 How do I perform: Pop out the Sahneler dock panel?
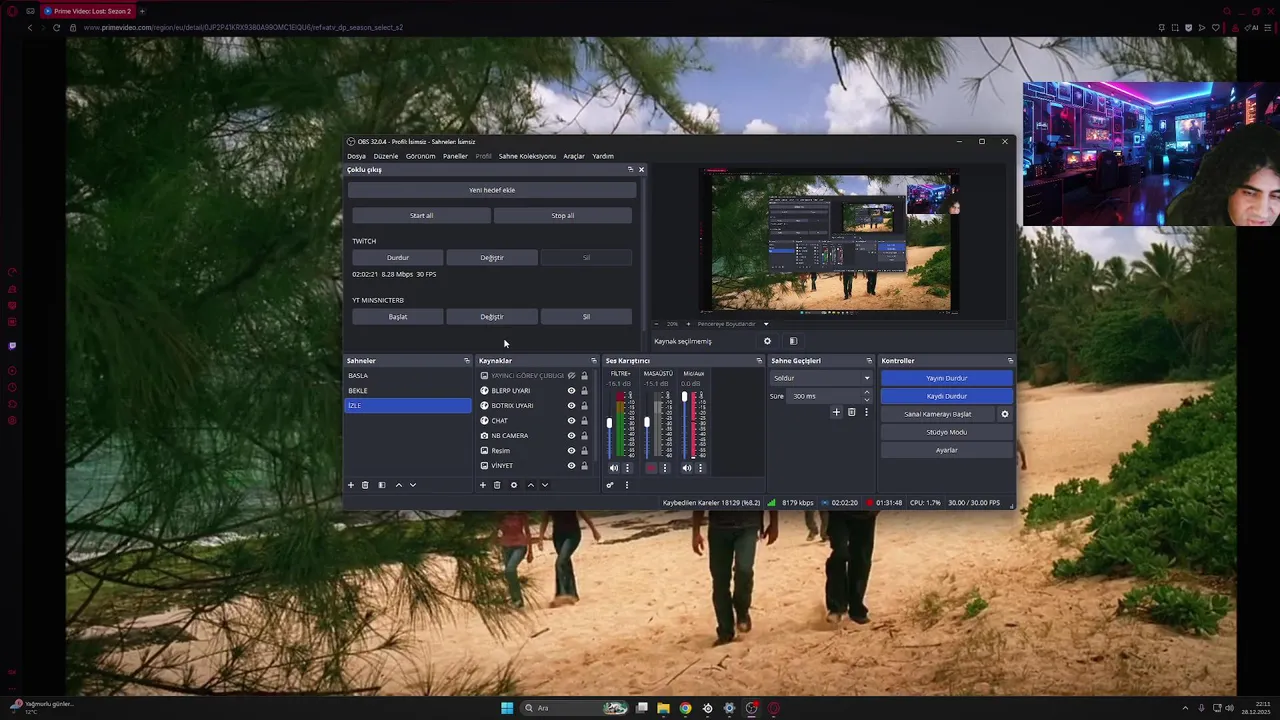[x=466, y=361]
